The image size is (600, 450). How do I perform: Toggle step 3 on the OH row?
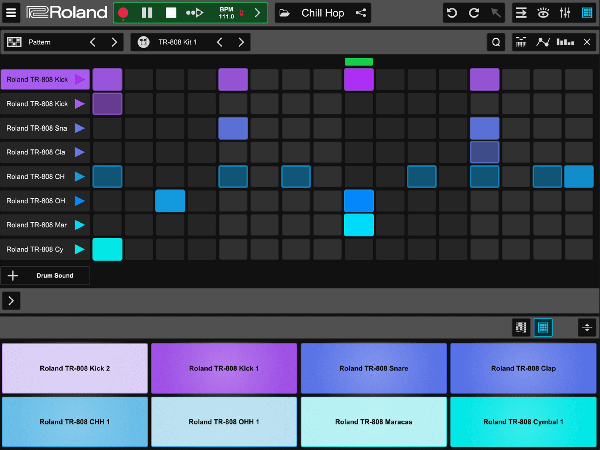coord(170,201)
